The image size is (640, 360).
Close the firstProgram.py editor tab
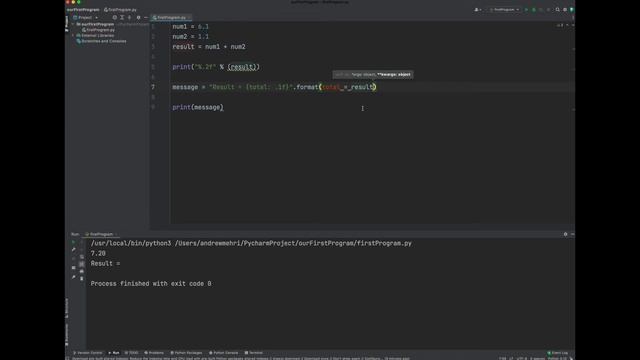click(x=189, y=18)
